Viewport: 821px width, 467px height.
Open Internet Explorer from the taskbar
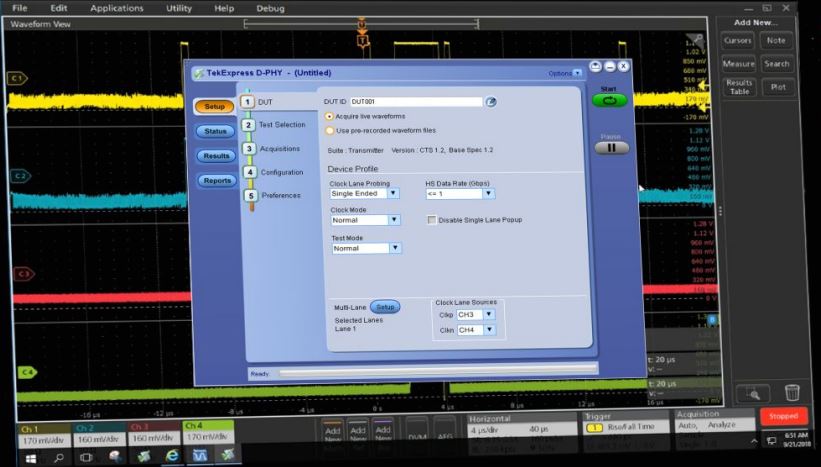tap(172, 456)
